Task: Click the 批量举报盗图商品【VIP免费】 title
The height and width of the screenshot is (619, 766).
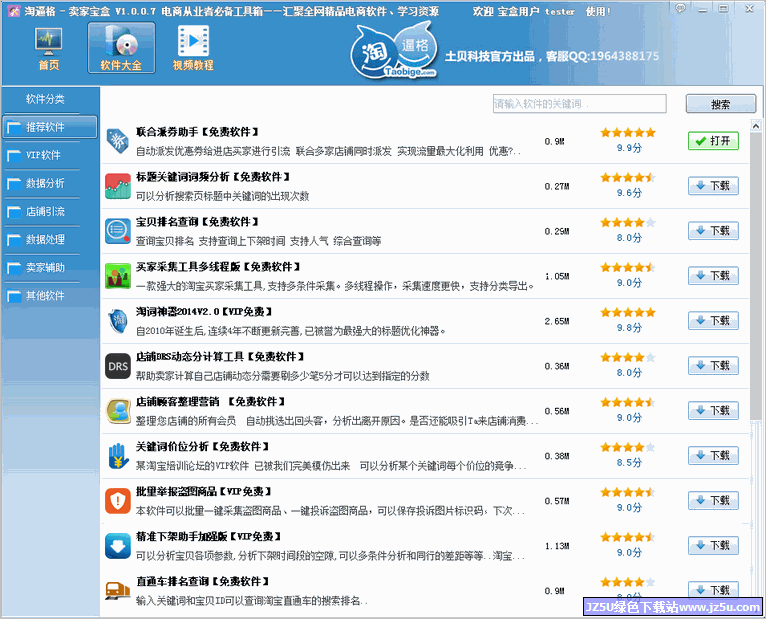Action: pyautogui.click(x=203, y=491)
